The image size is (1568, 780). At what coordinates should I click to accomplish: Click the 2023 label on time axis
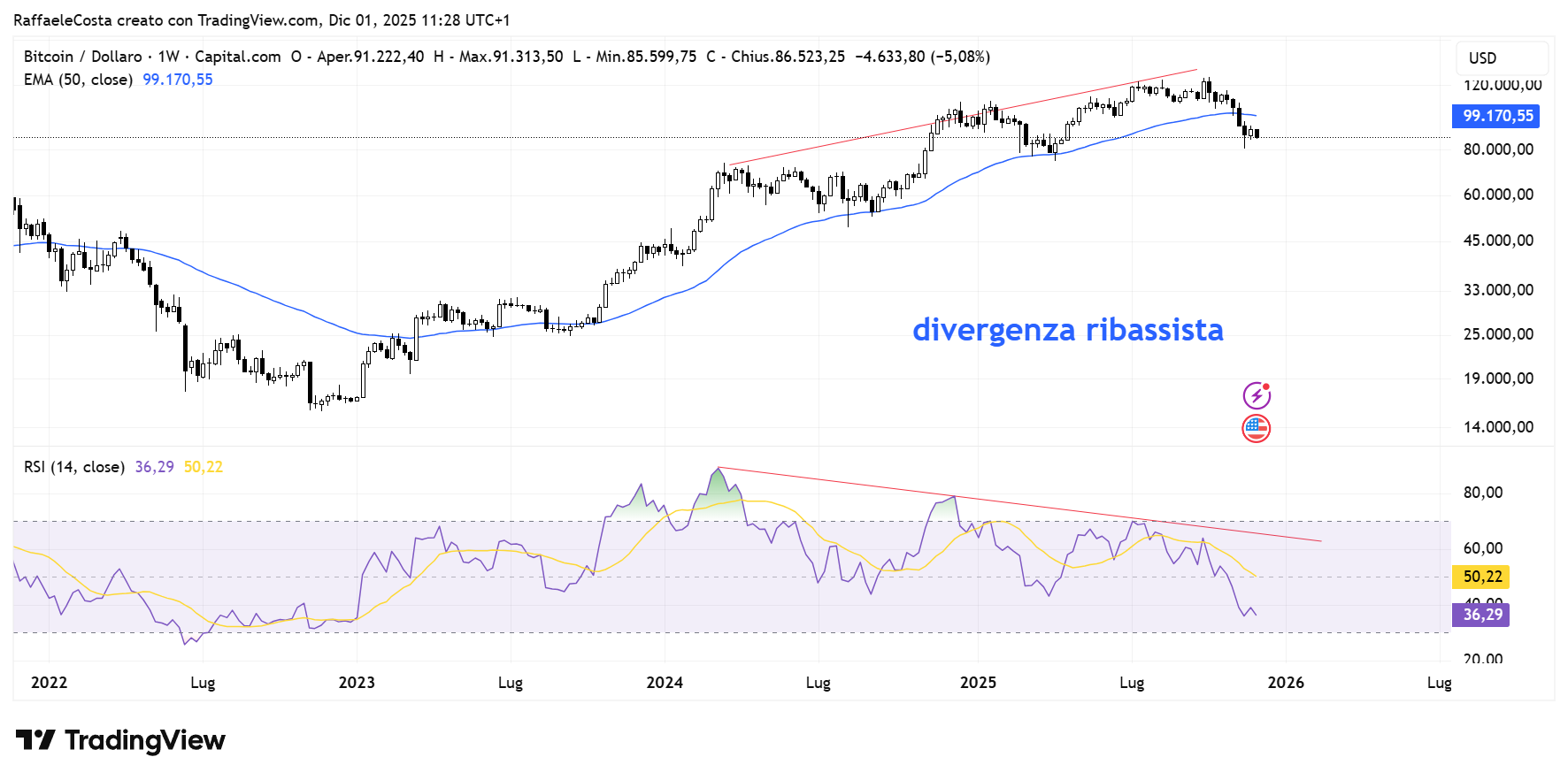pos(356,683)
